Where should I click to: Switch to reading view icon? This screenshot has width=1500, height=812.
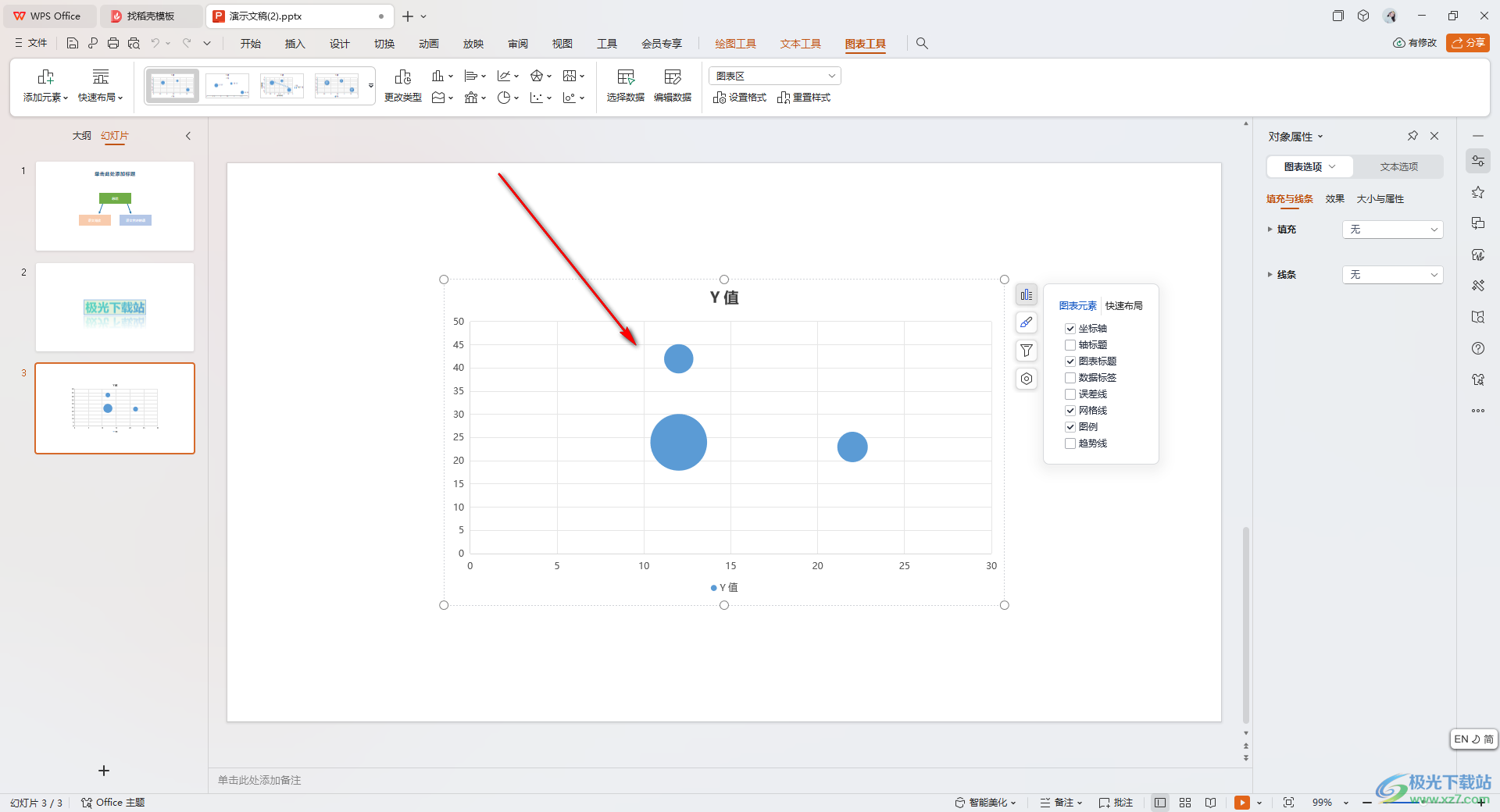(1210, 803)
